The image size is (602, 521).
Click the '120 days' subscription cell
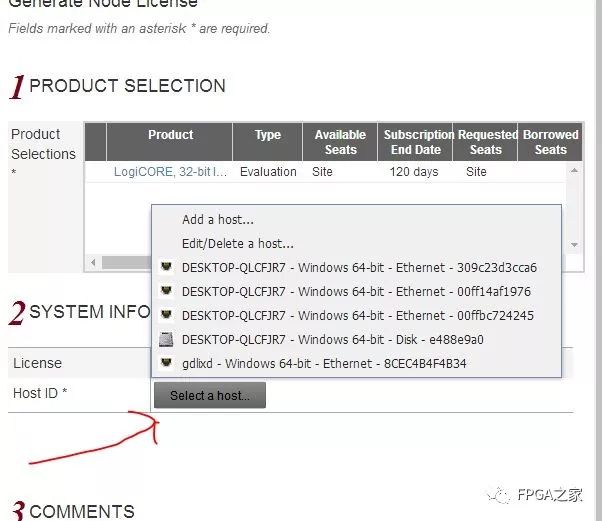click(x=414, y=172)
